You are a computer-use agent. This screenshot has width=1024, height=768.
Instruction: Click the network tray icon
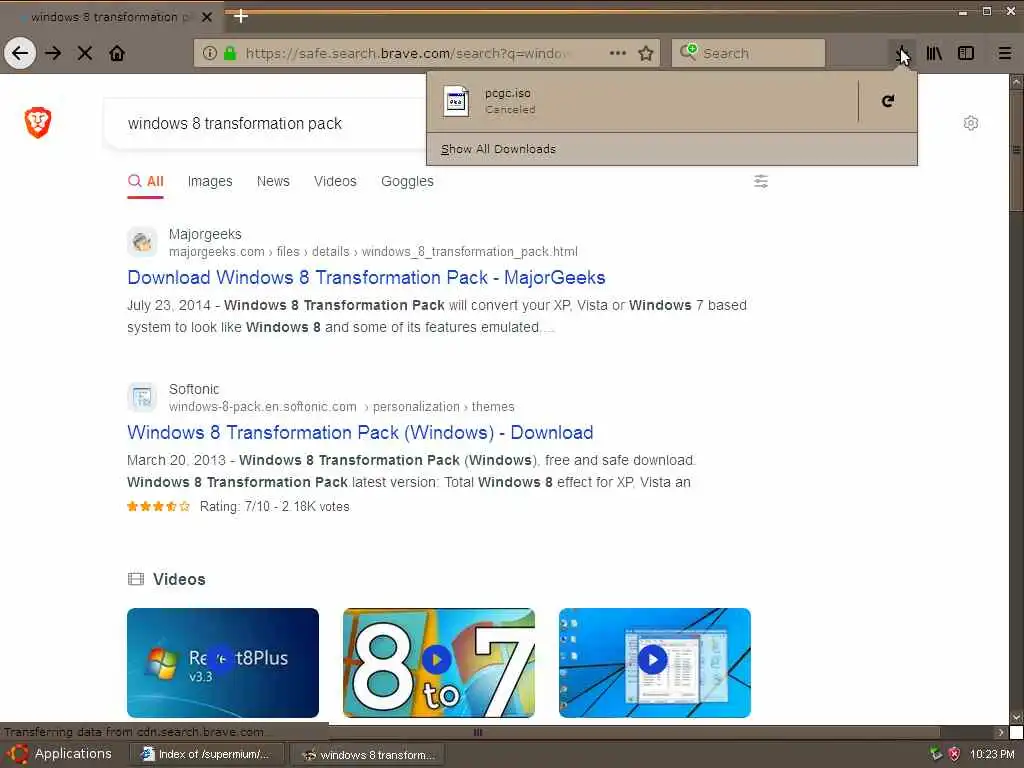[936, 754]
